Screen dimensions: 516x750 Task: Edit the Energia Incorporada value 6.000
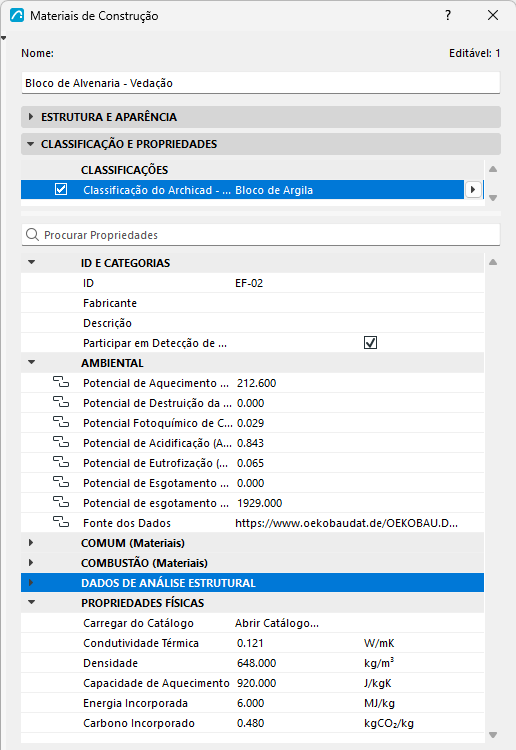click(x=250, y=704)
